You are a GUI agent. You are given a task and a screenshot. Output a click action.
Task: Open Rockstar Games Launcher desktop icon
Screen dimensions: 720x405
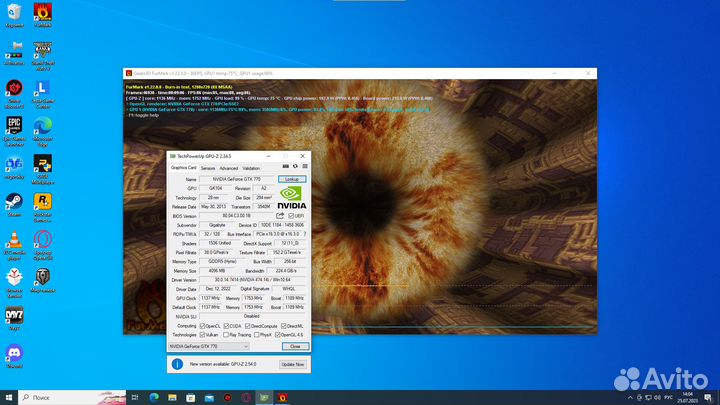(x=42, y=207)
